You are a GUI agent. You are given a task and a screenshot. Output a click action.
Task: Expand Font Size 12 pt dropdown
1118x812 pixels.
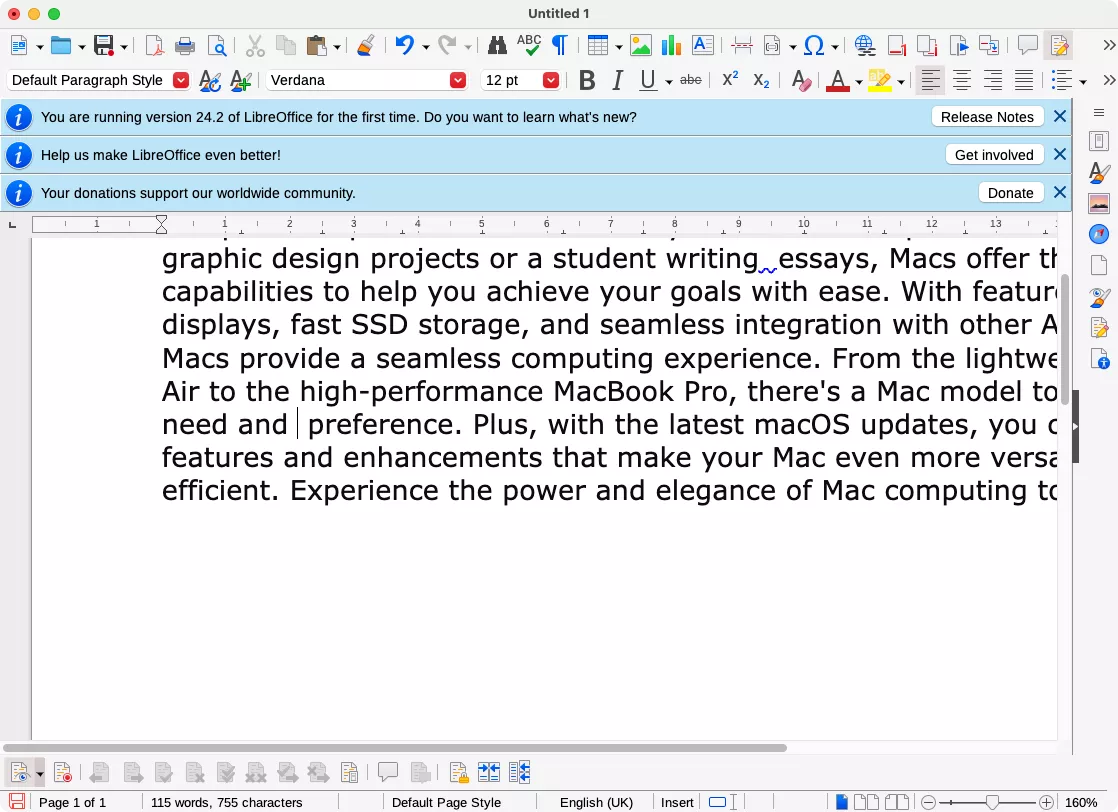[x=550, y=81]
